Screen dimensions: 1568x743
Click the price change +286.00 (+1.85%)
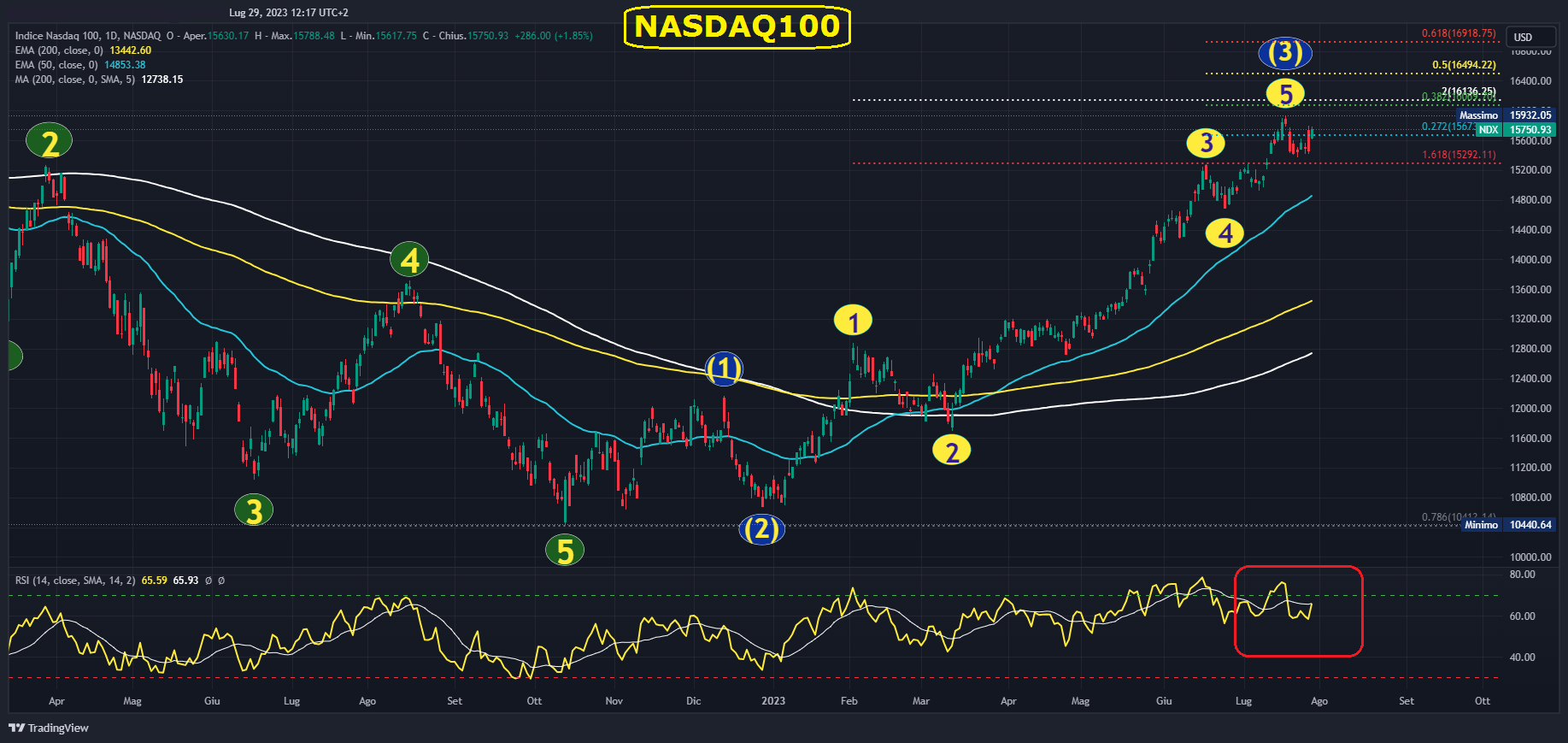pyautogui.click(x=554, y=36)
